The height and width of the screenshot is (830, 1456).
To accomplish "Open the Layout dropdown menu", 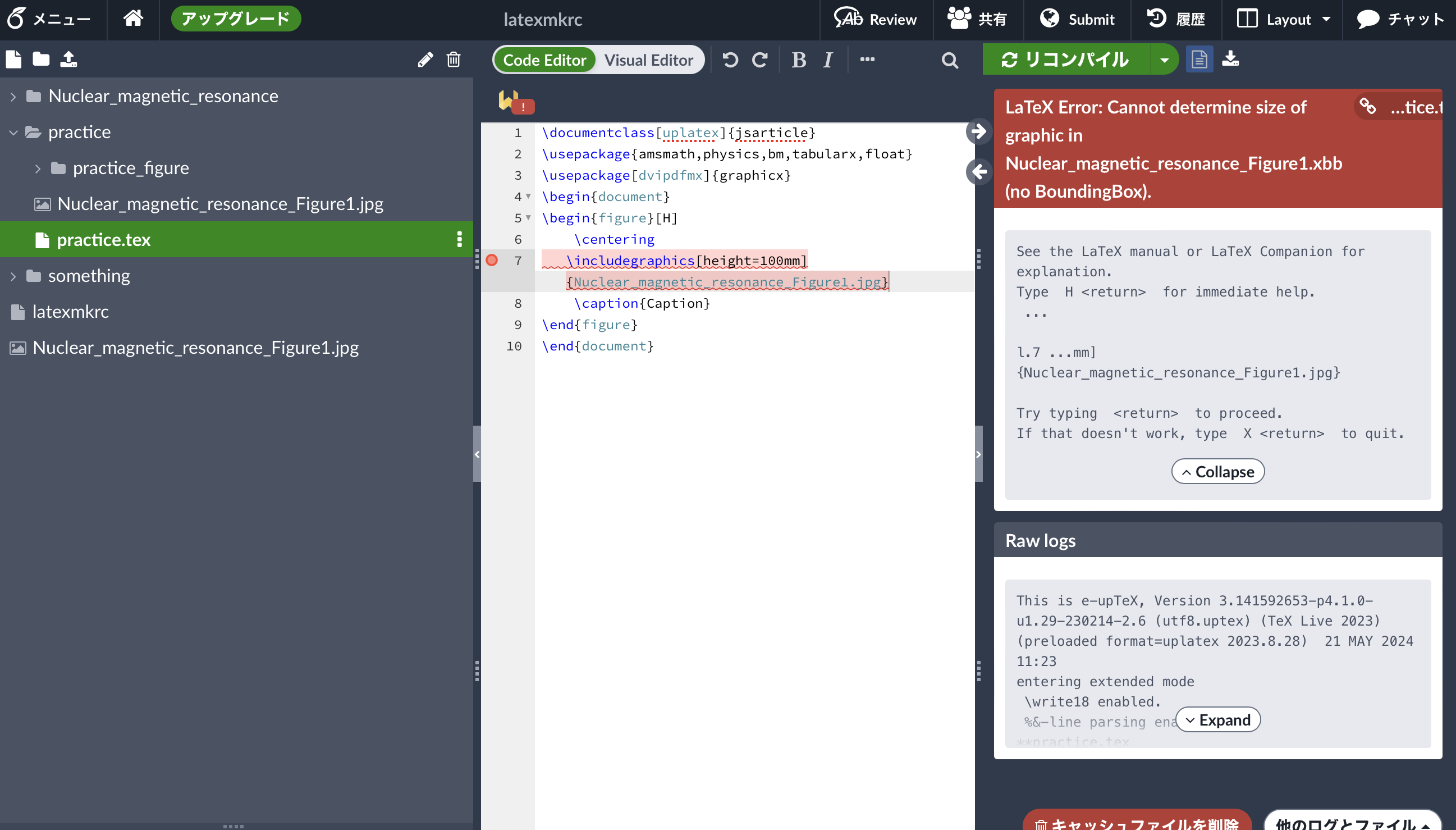I will [x=1283, y=20].
